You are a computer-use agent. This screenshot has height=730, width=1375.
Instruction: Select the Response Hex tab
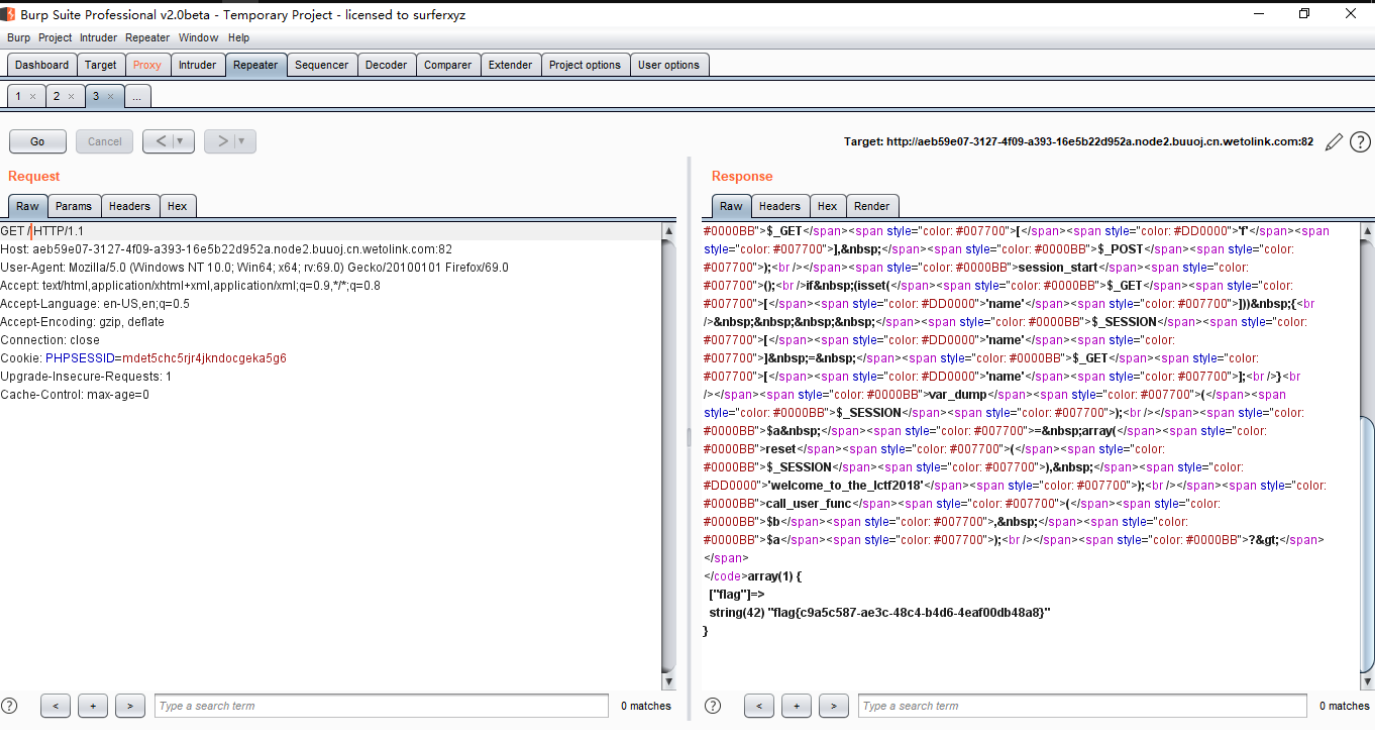click(x=827, y=206)
